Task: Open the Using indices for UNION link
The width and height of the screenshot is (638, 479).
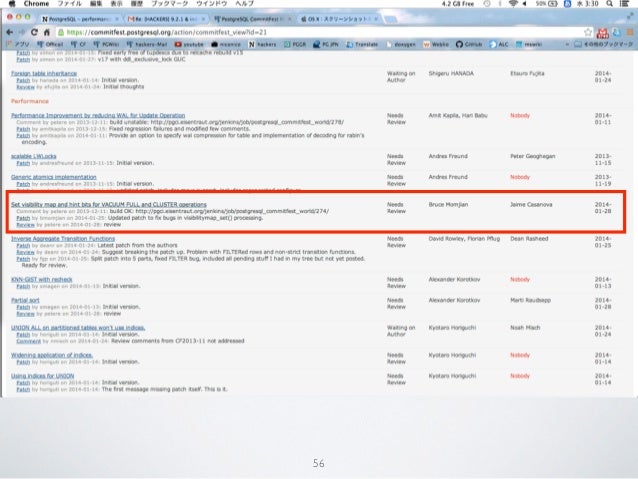Action: pyautogui.click(x=42, y=376)
